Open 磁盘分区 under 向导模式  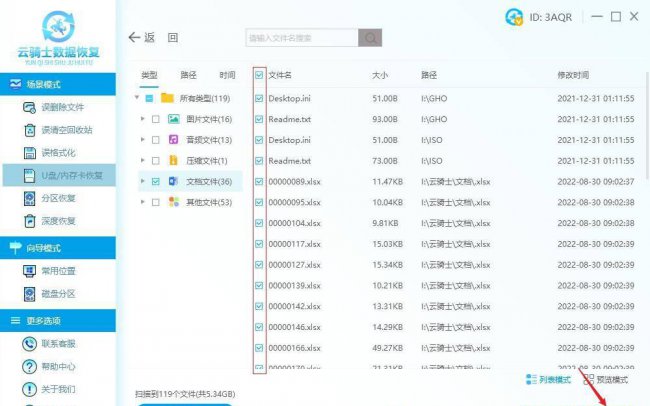[49, 294]
